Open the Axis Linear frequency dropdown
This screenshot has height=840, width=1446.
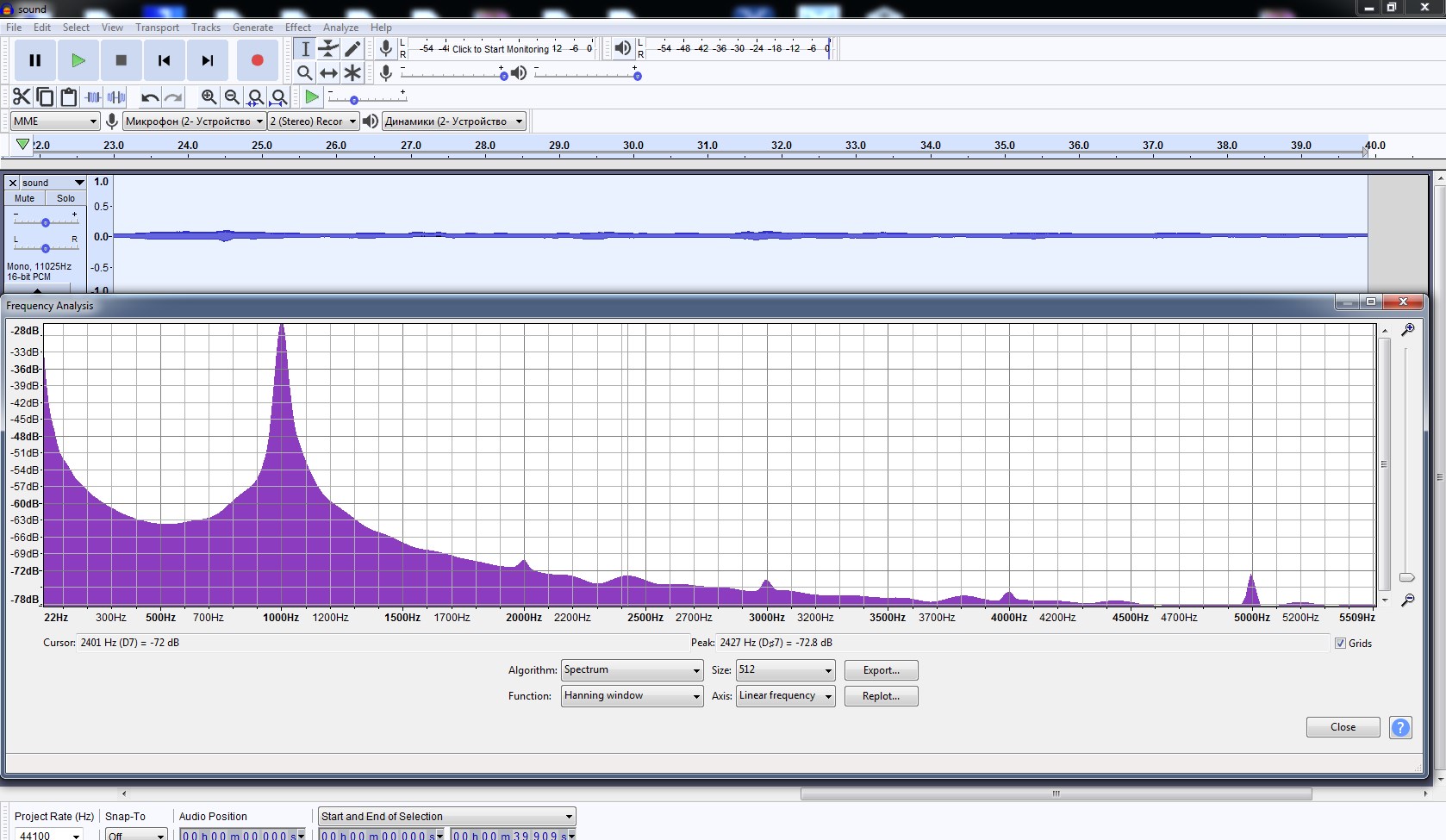[x=786, y=696]
